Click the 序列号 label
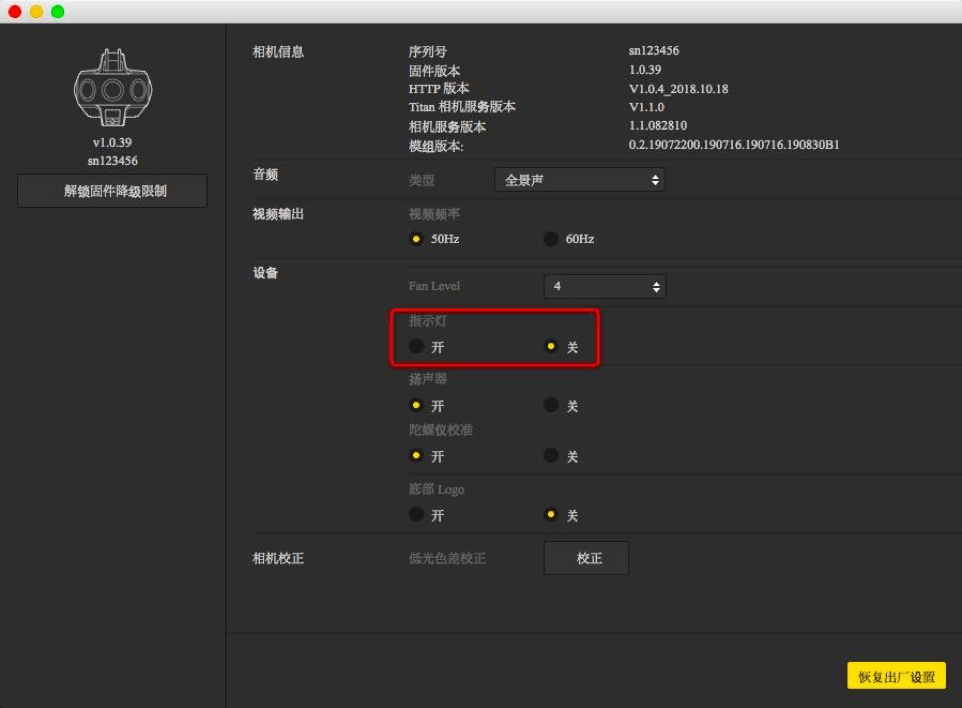Screen dimensions: 962x708 428,52
